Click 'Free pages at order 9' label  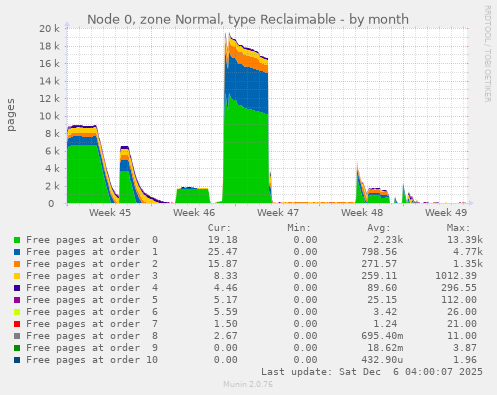tap(92, 348)
